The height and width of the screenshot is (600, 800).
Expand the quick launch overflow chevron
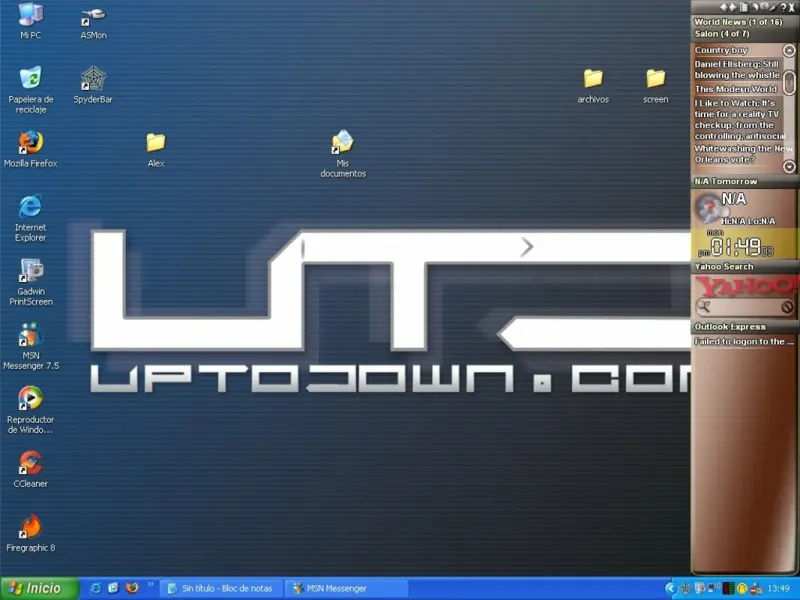pos(151,585)
